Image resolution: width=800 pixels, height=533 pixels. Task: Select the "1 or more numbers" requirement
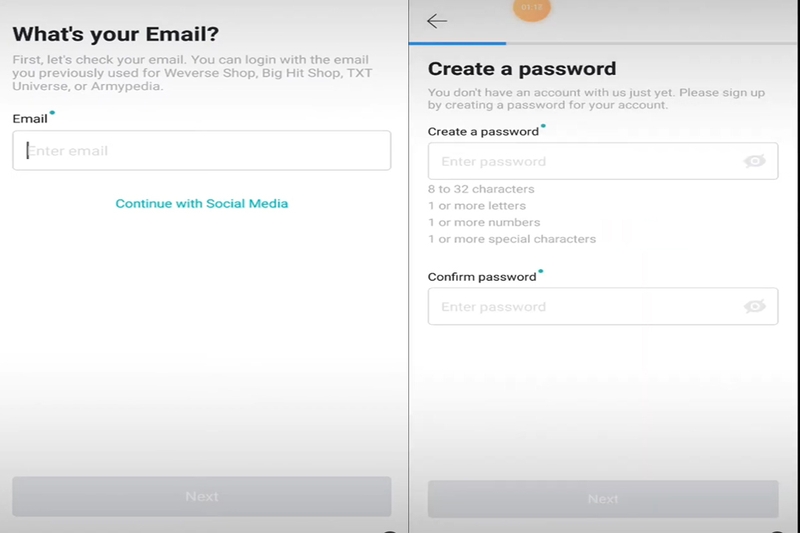tap(484, 222)
